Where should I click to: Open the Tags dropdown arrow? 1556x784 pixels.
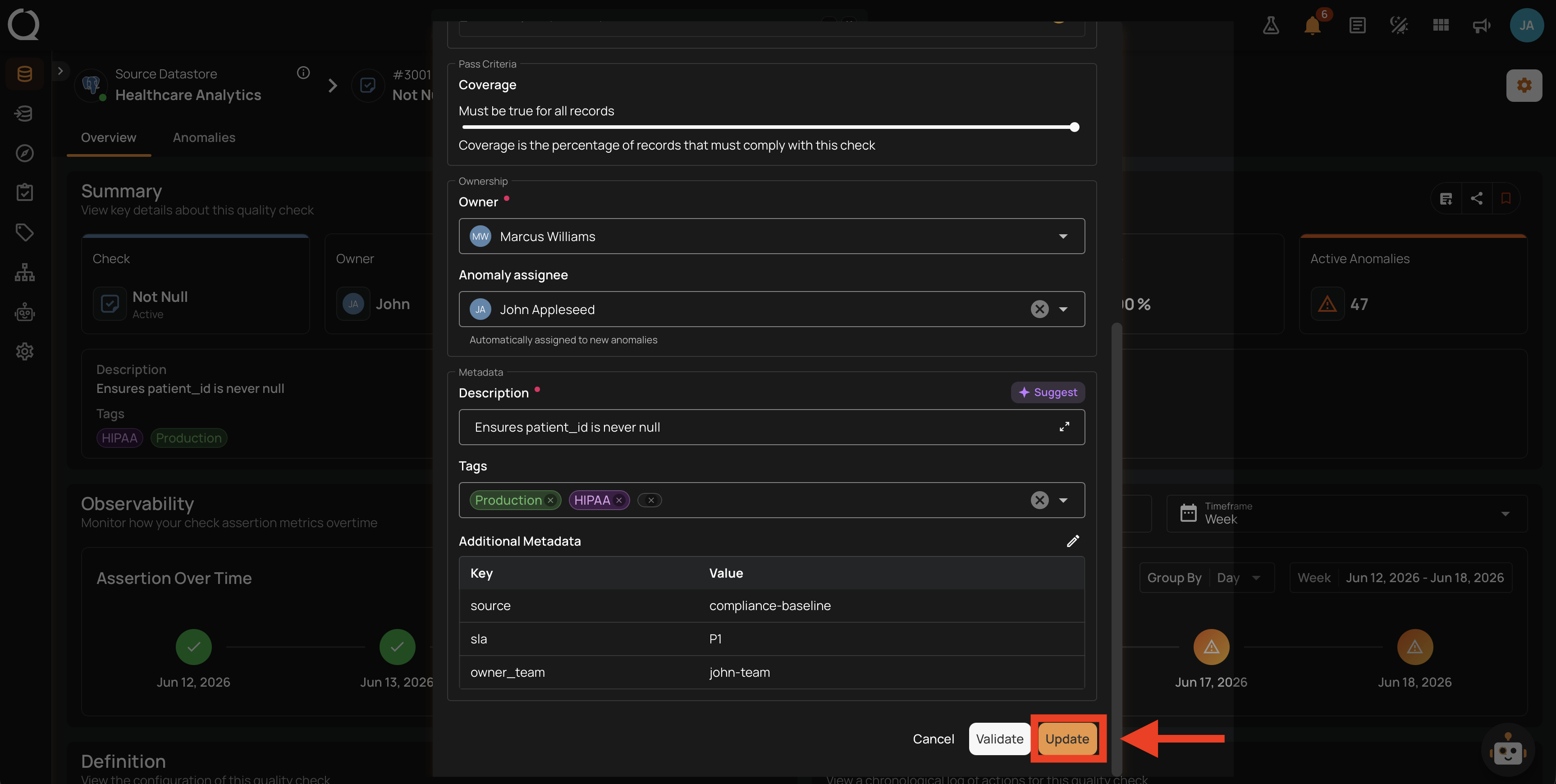(1063, 500)
